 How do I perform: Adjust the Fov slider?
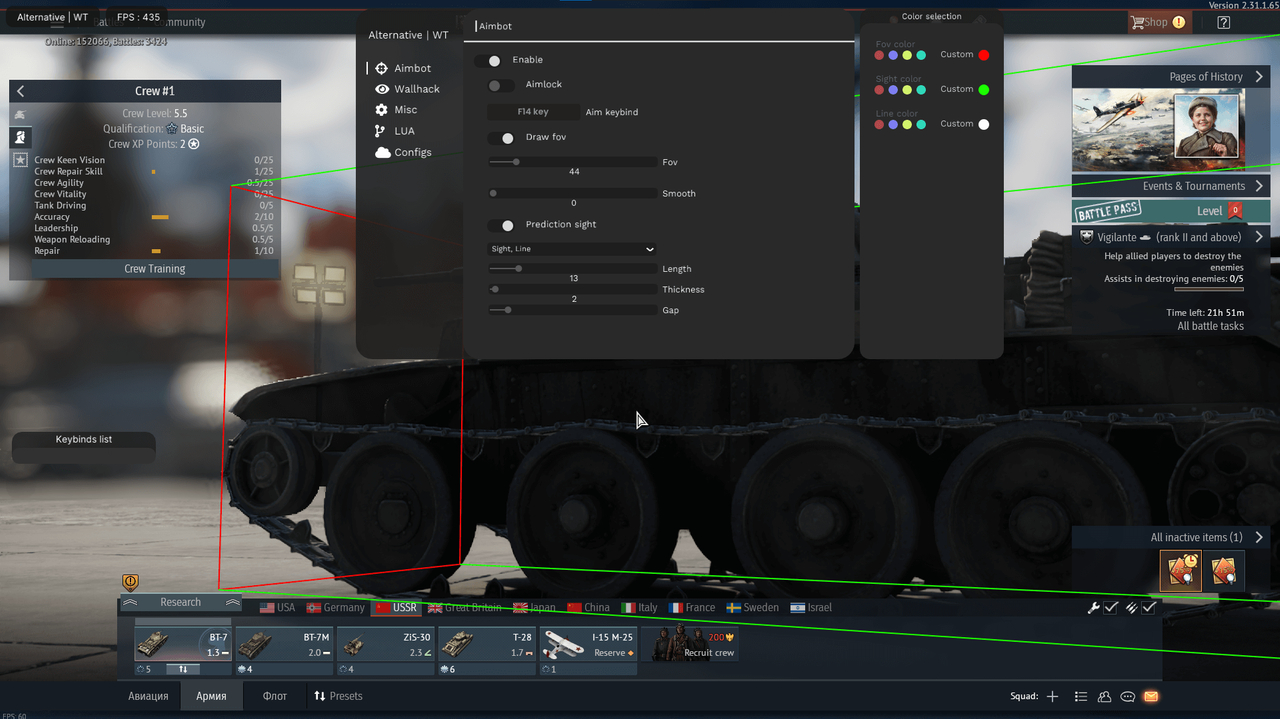tap(572, 162)
